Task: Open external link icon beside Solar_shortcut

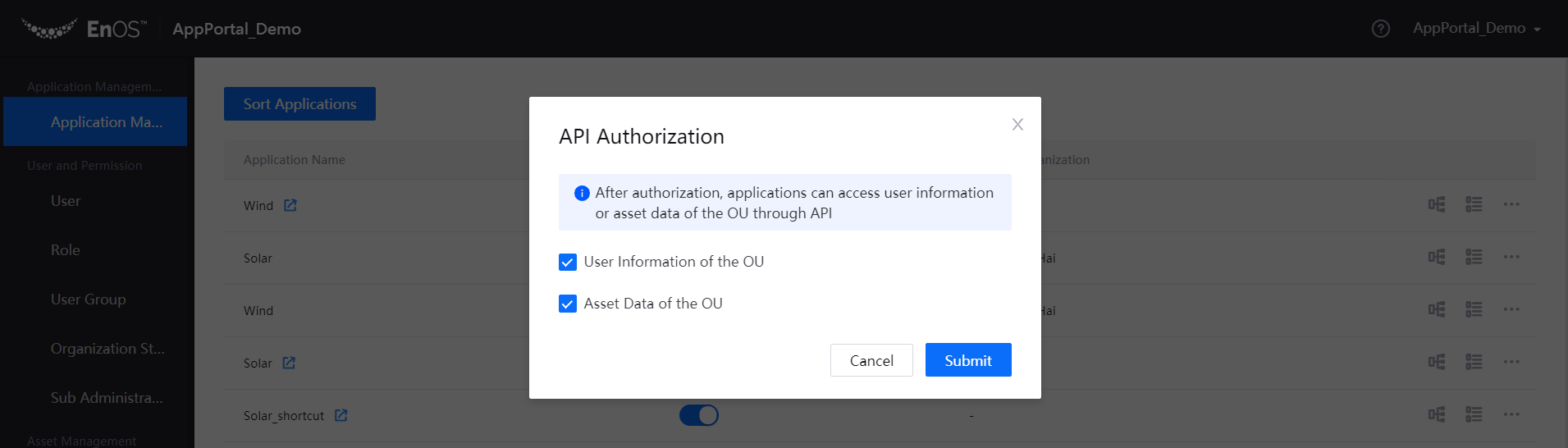Action: (341, 415)
